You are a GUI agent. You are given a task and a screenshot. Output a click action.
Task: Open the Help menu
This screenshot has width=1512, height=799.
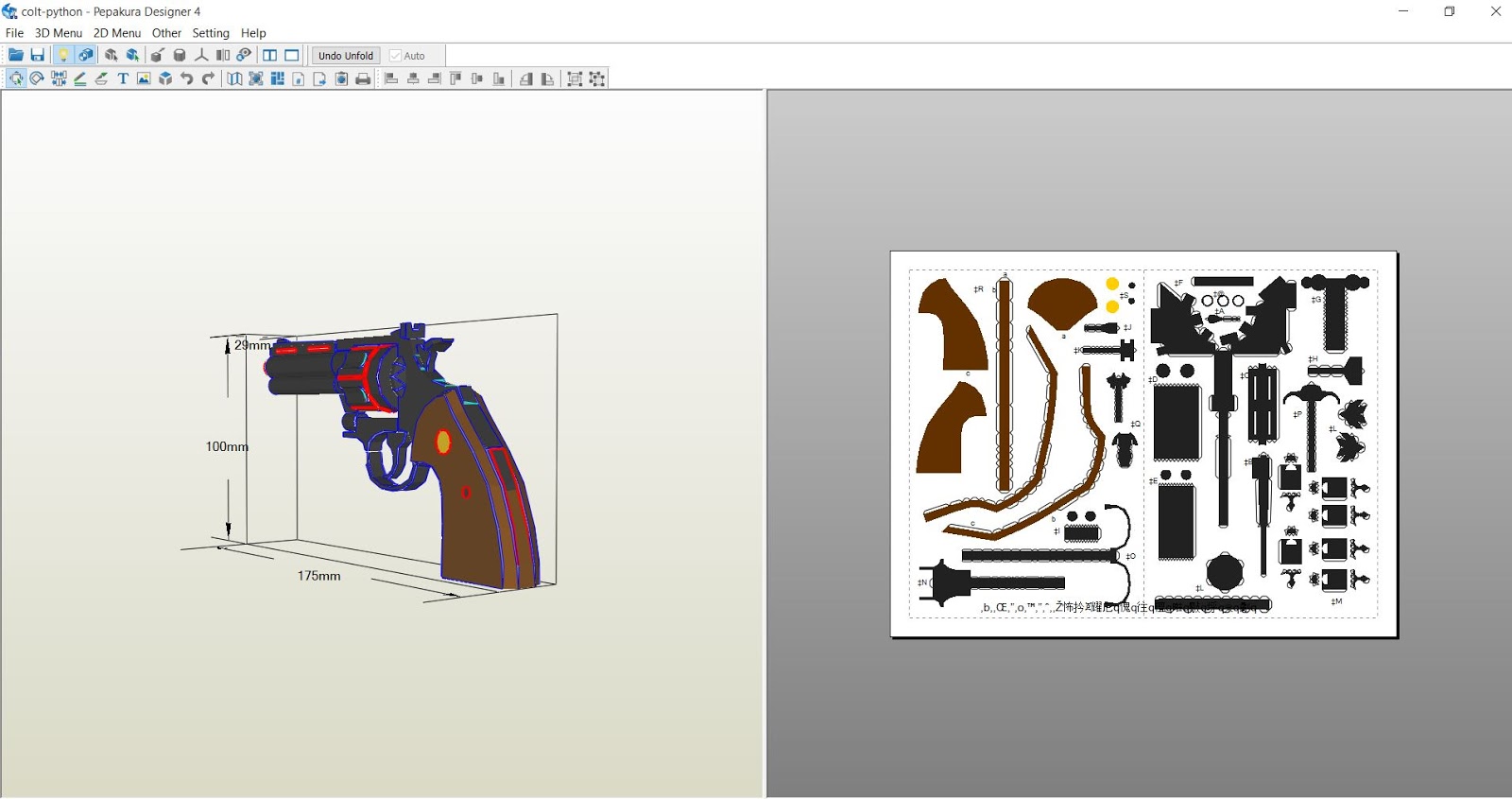click(253, 33)
